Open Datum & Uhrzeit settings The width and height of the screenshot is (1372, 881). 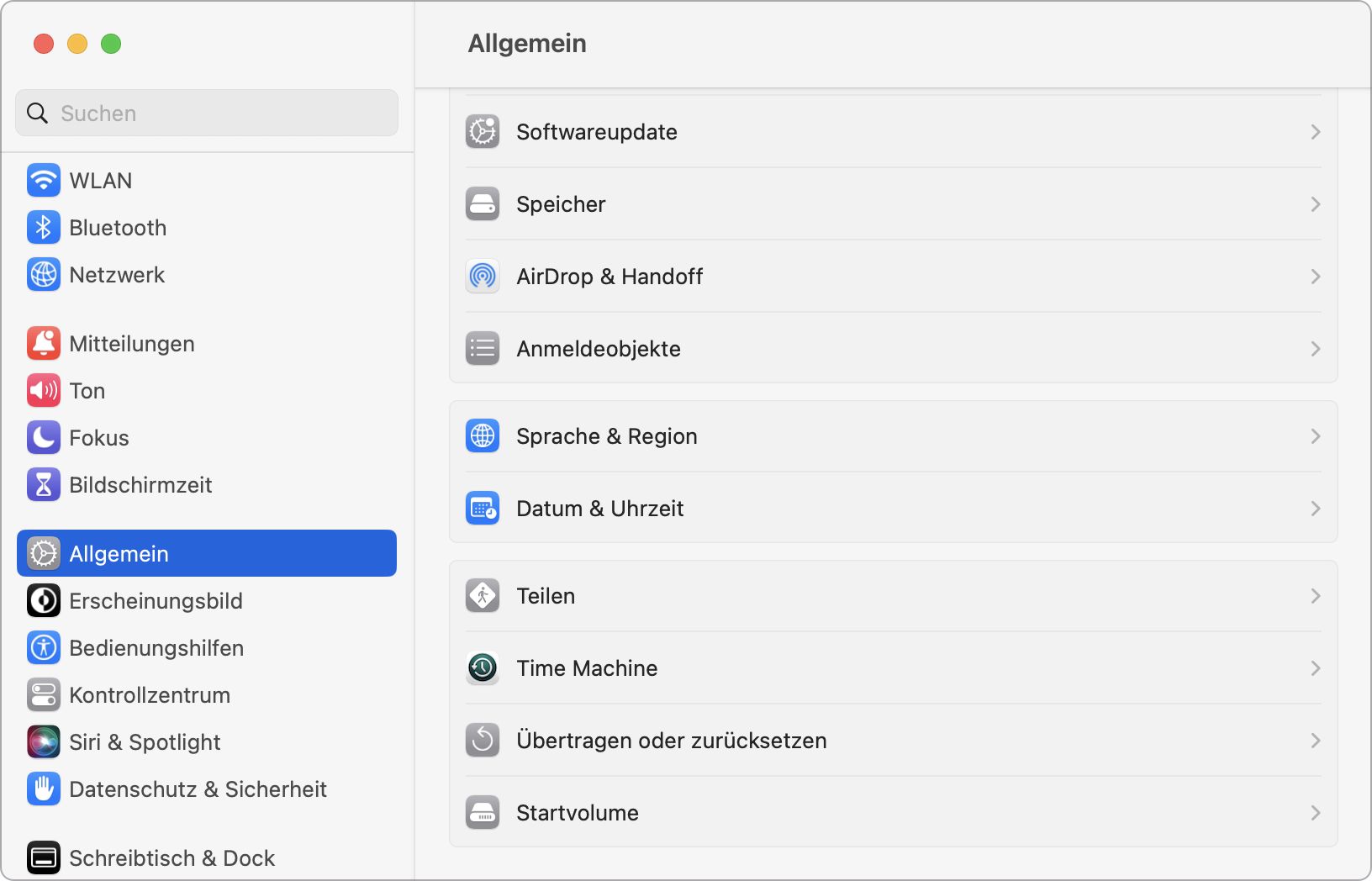point(599,508)
